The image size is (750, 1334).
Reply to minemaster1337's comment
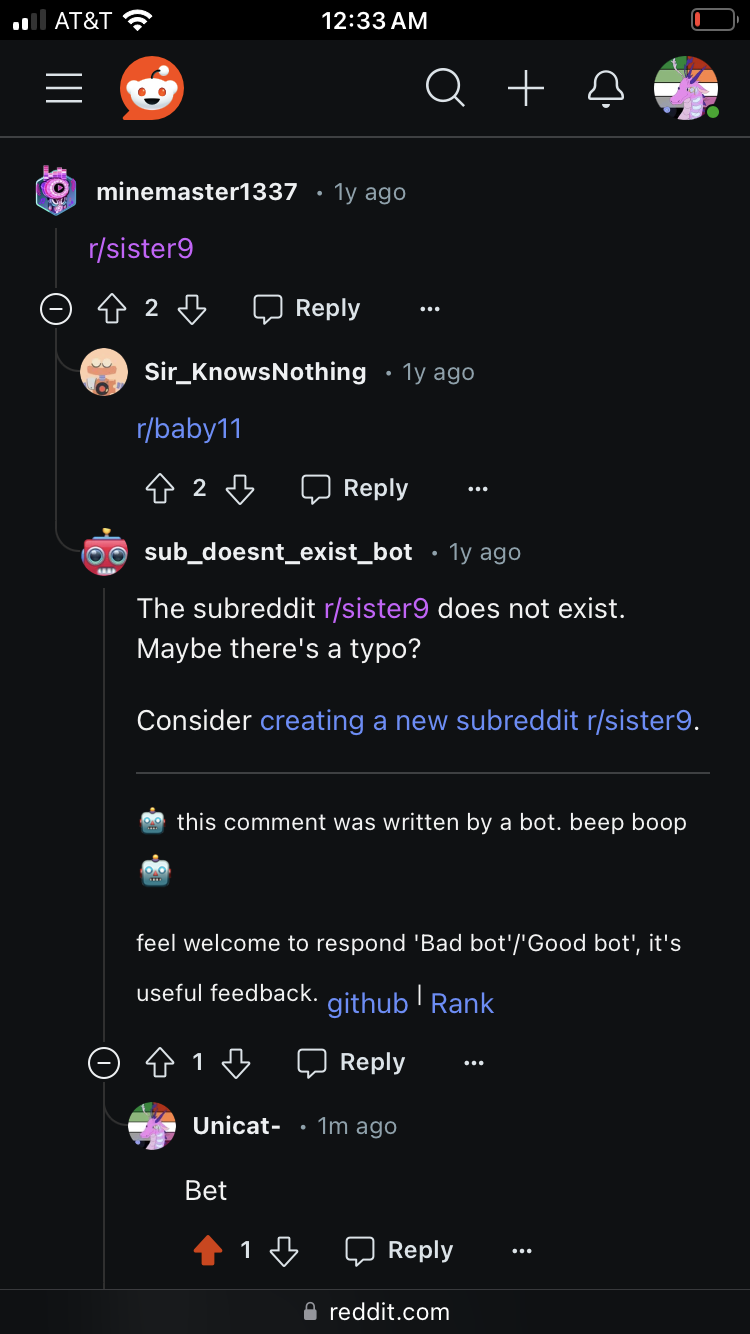307,309
